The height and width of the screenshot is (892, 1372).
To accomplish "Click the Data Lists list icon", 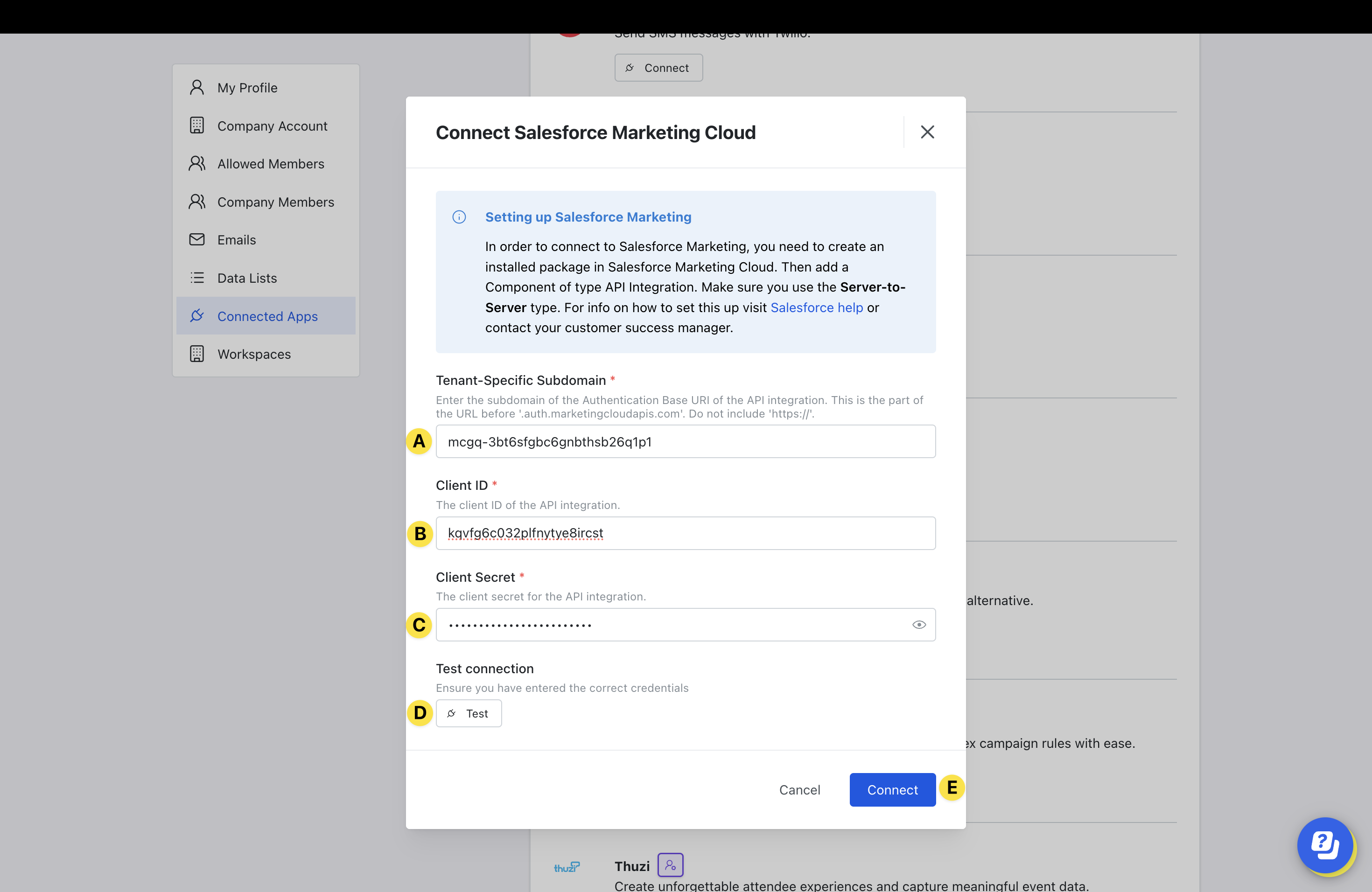I will 196,278.
